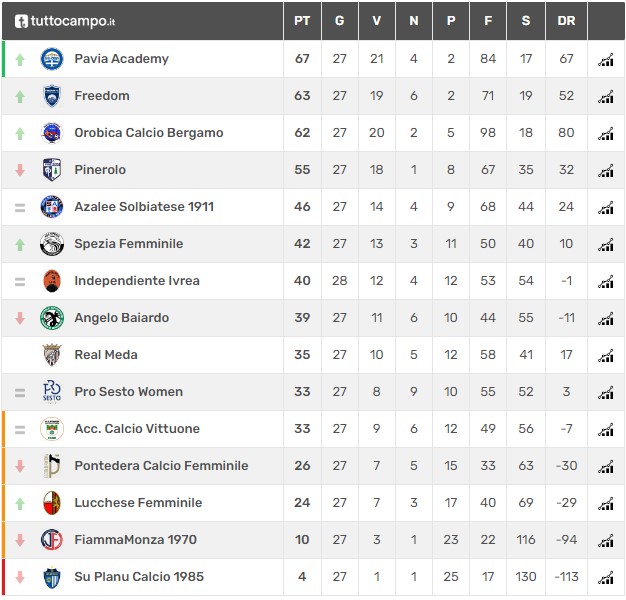Open the Pontedera Calcio Femminile team link
The height and width of the screenshot is (600, 626).
tap(161, 466)
